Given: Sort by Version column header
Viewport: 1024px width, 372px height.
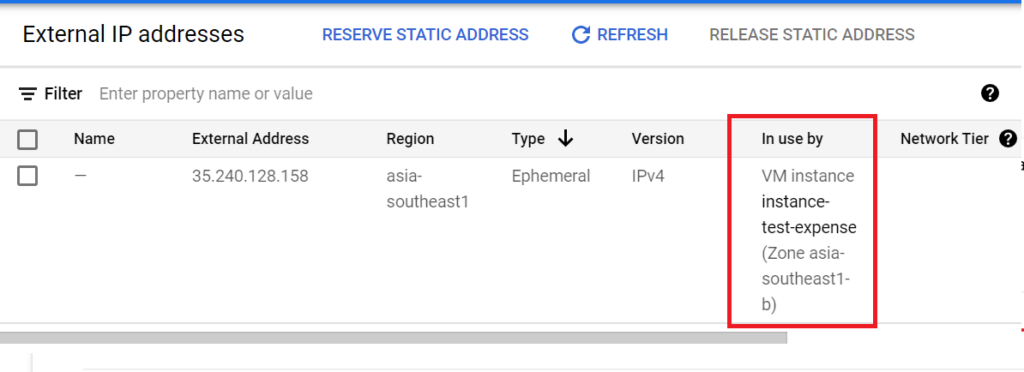Looking at the screenshot, I should coord(658,138).
